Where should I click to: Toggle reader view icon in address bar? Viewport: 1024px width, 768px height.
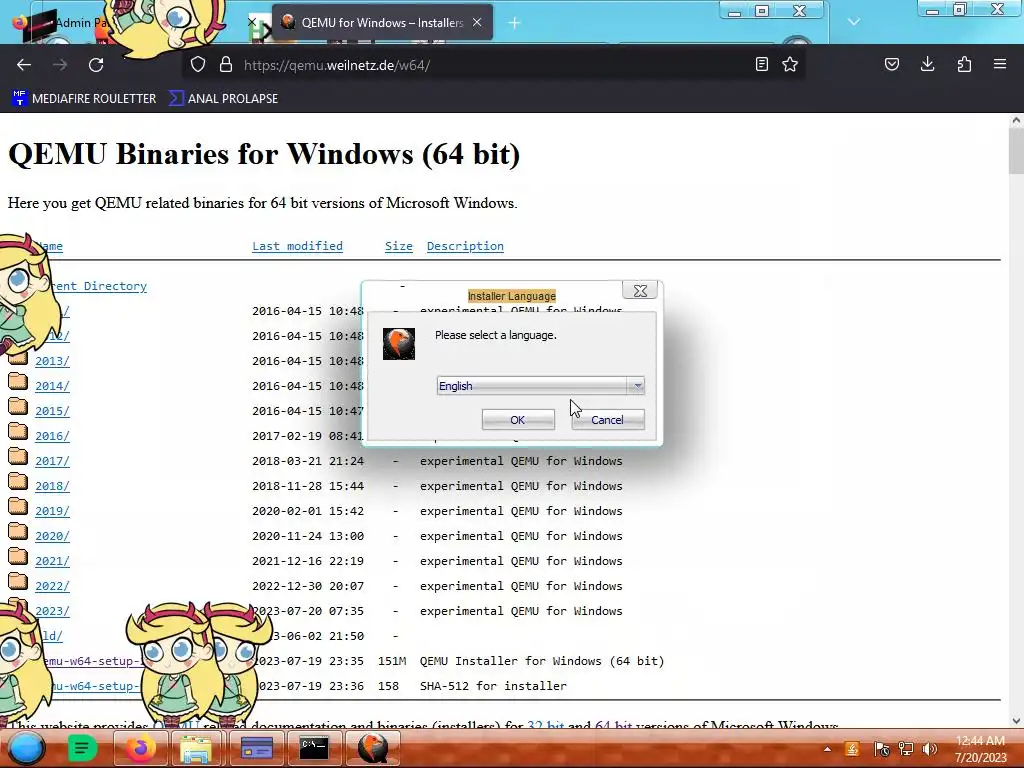click(761, 64)
